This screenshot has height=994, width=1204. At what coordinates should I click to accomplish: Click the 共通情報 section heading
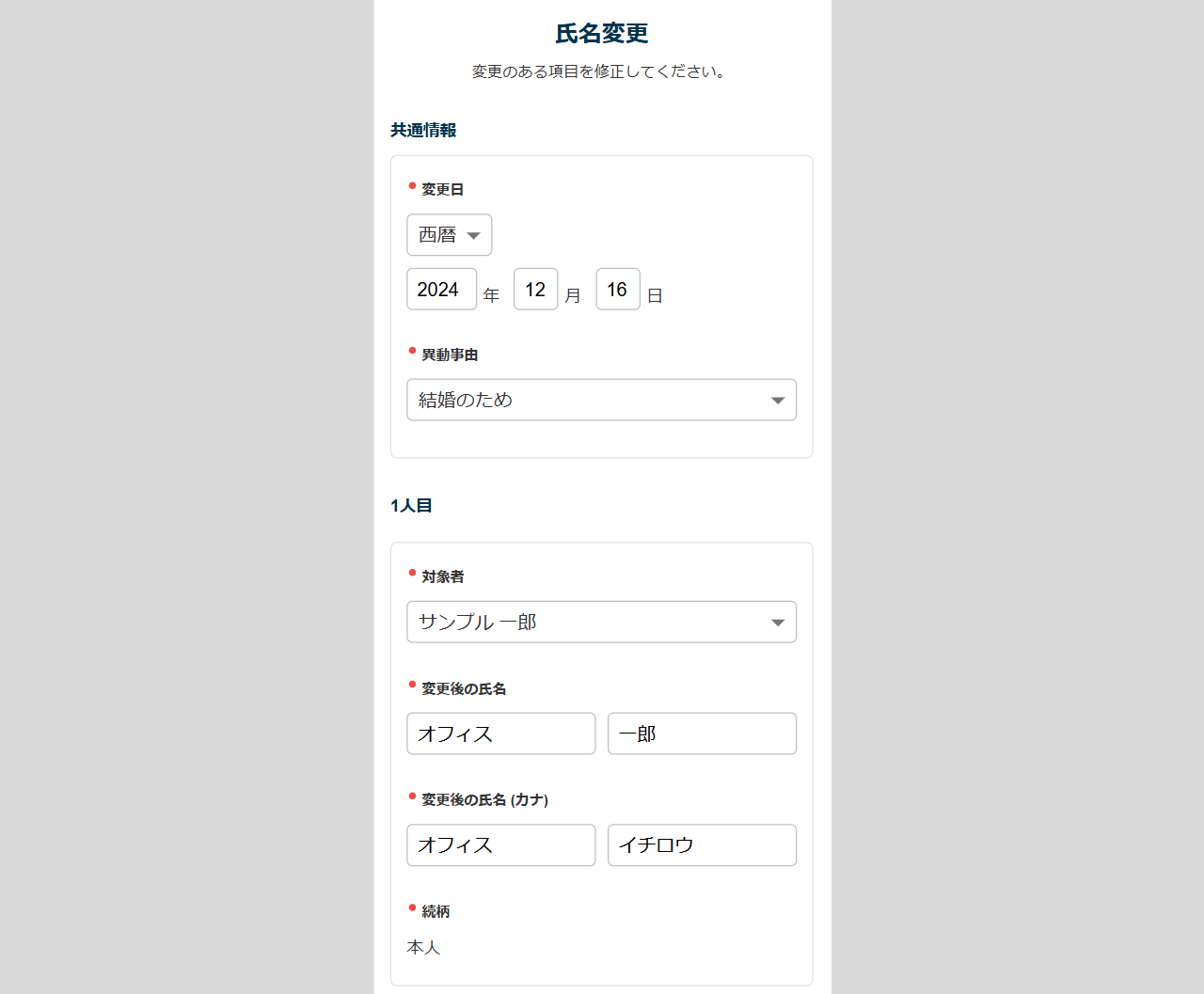(423, 131)
